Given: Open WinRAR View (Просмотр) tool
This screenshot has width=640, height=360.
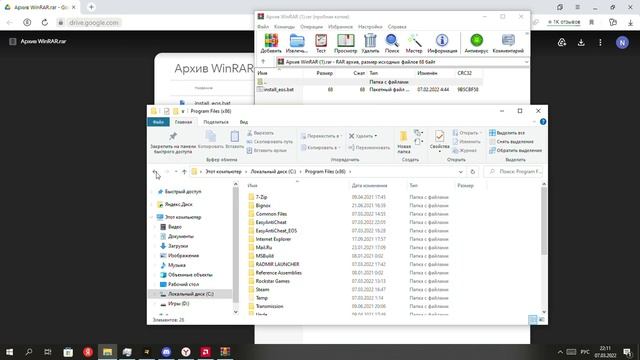Looking at the screenshot, I should [345, 43].
